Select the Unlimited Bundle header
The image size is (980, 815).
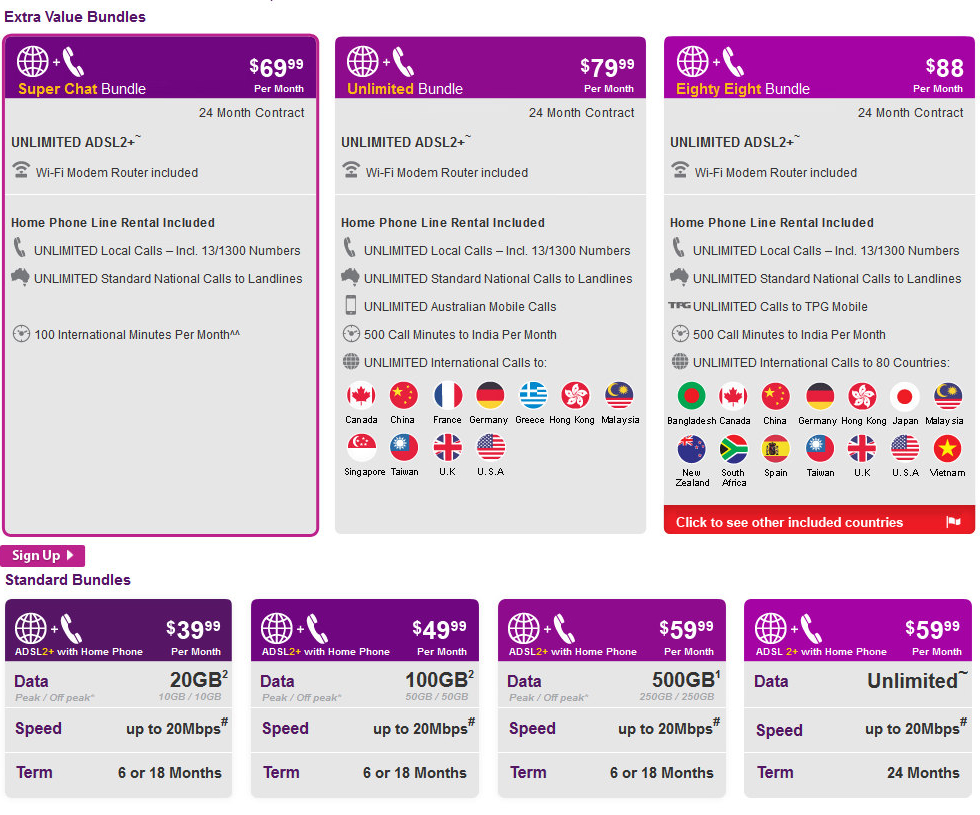491,68
